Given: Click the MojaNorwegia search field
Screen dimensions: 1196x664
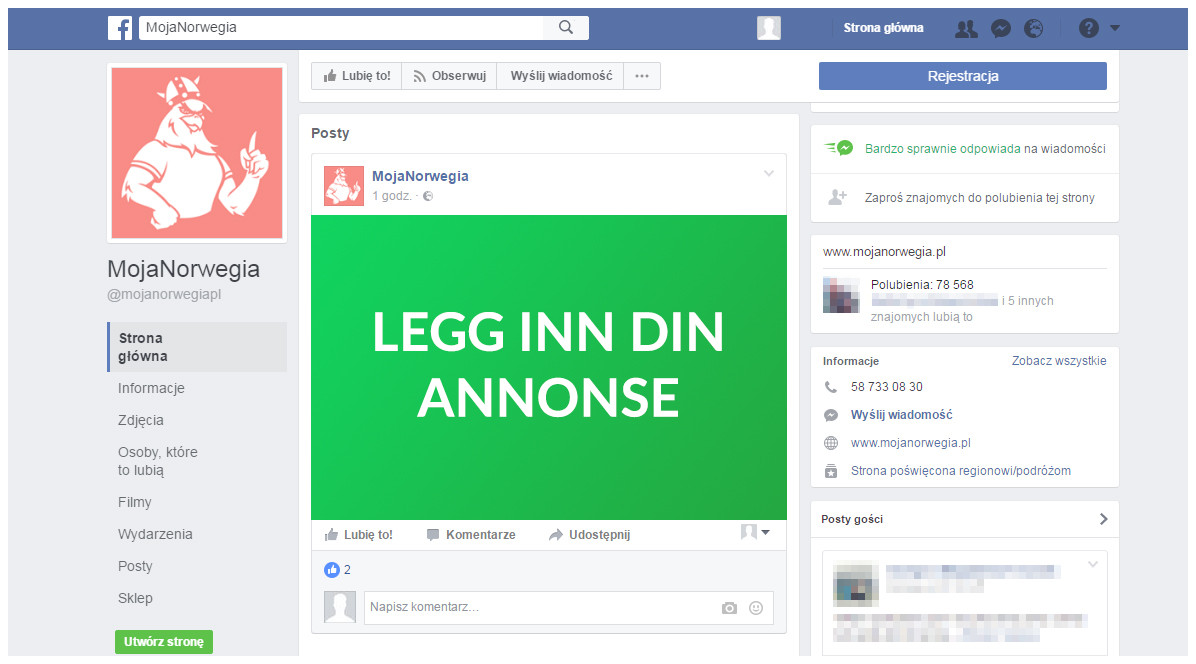Looking at the screenshot, I should (340, 27).
